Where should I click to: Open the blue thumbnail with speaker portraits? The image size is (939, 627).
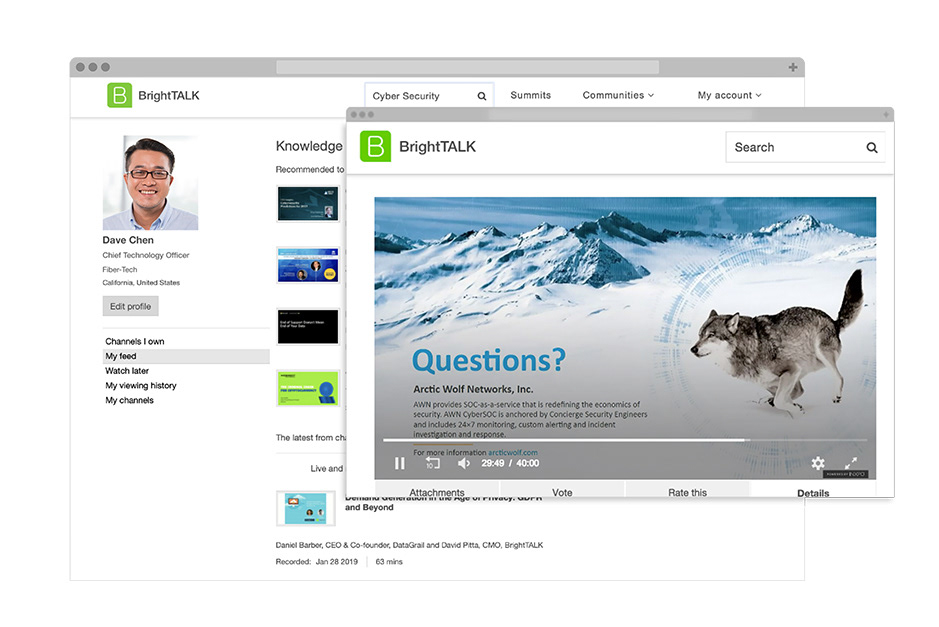pos(308,265)
